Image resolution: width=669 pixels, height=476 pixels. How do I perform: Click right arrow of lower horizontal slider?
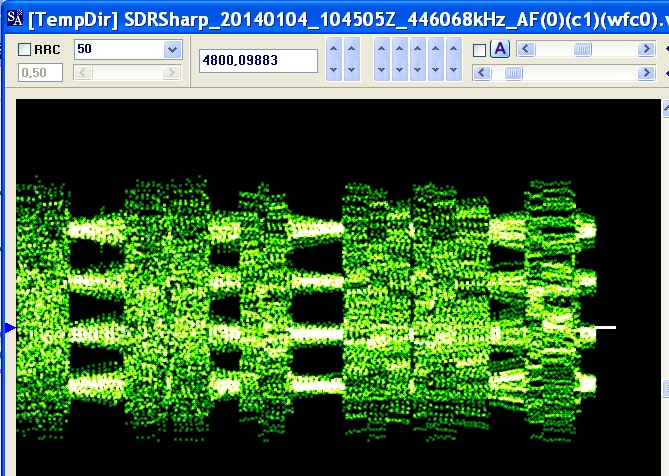pos(646,73)
